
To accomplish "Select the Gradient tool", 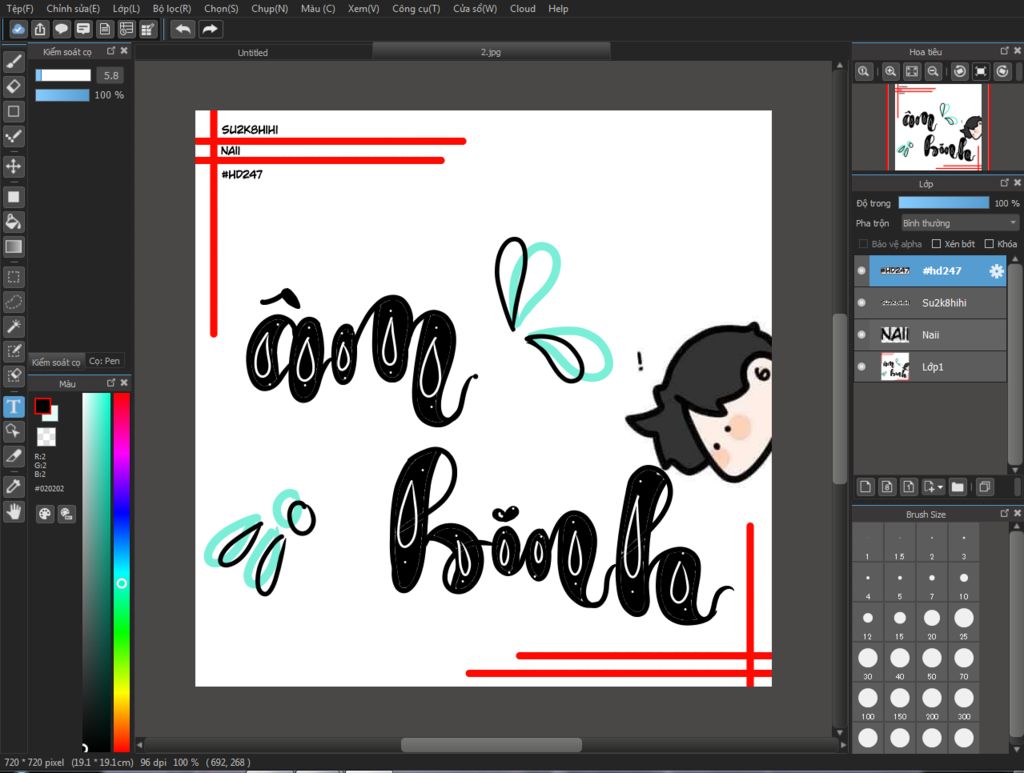I will (x=14, y=247).
